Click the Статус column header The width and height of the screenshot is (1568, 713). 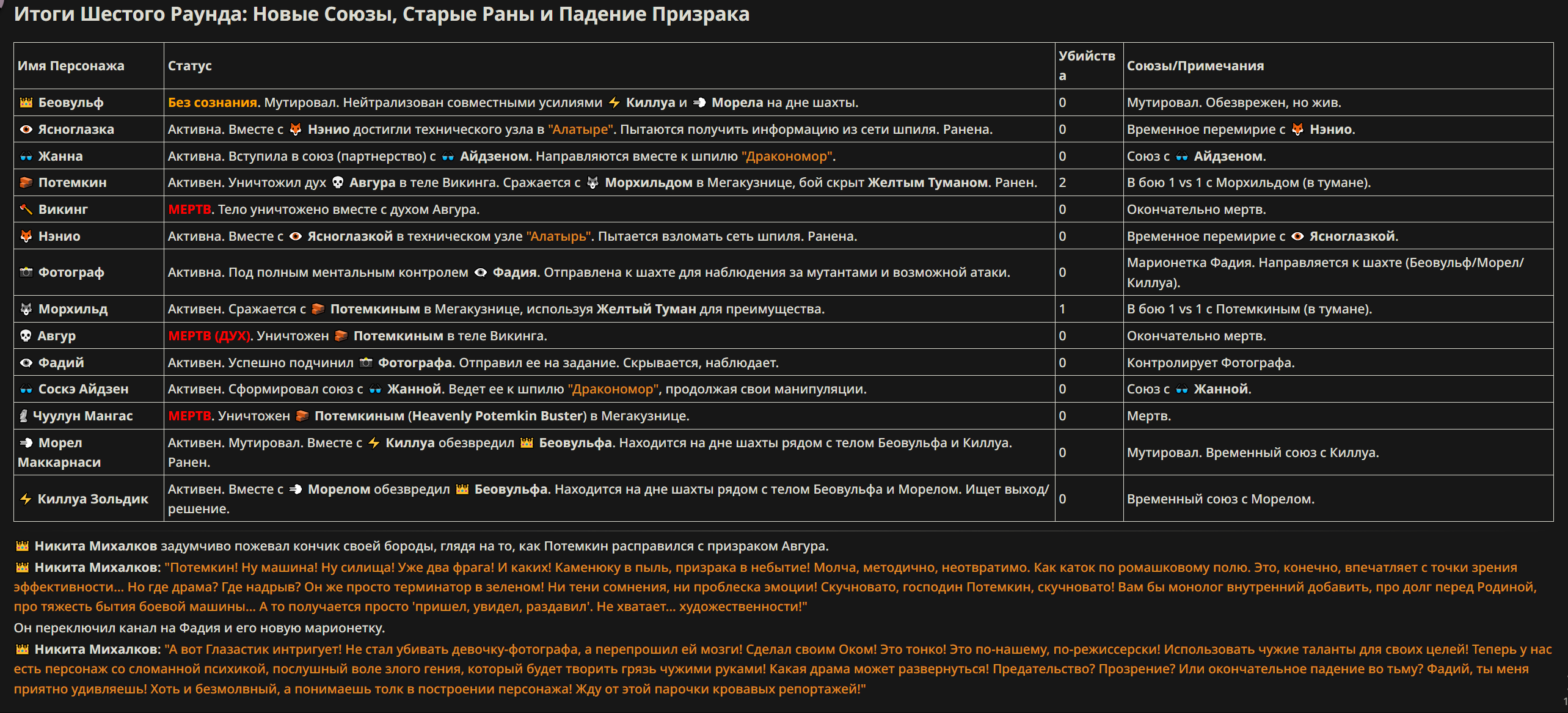coord(190,66)
